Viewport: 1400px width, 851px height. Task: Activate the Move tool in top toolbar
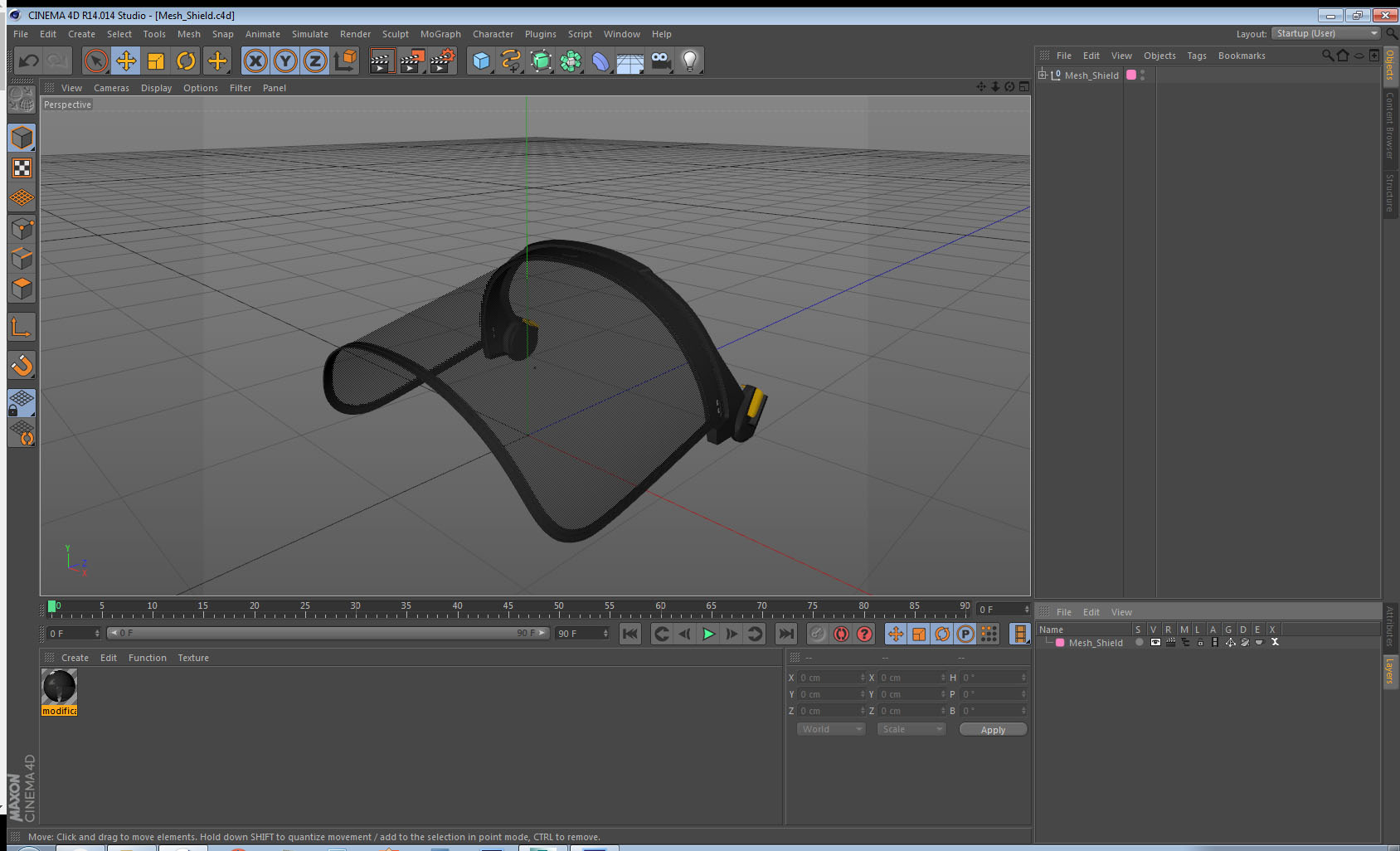tap(126, 61)
